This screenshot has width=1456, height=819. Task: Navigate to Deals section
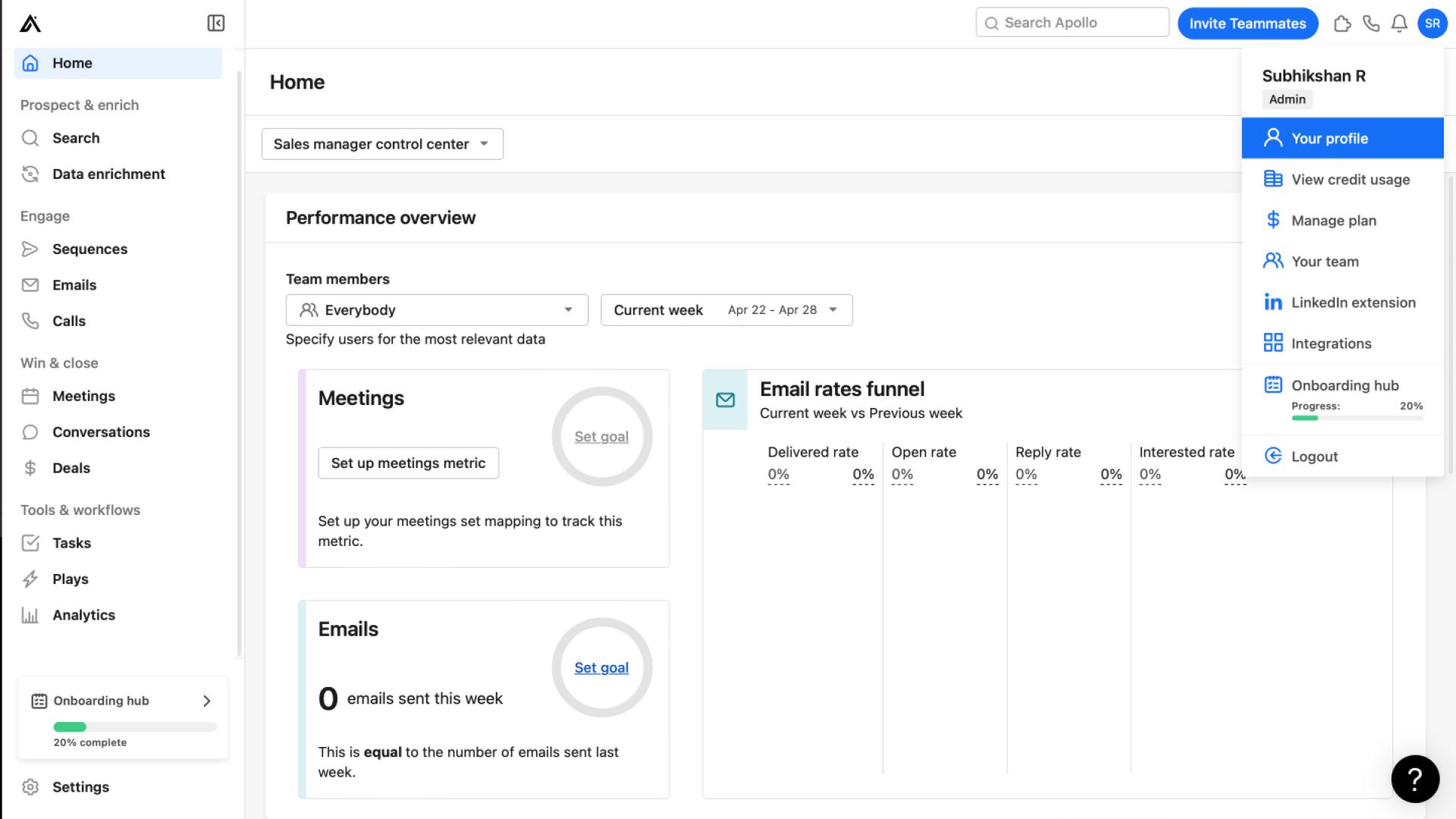coord(71,467)
